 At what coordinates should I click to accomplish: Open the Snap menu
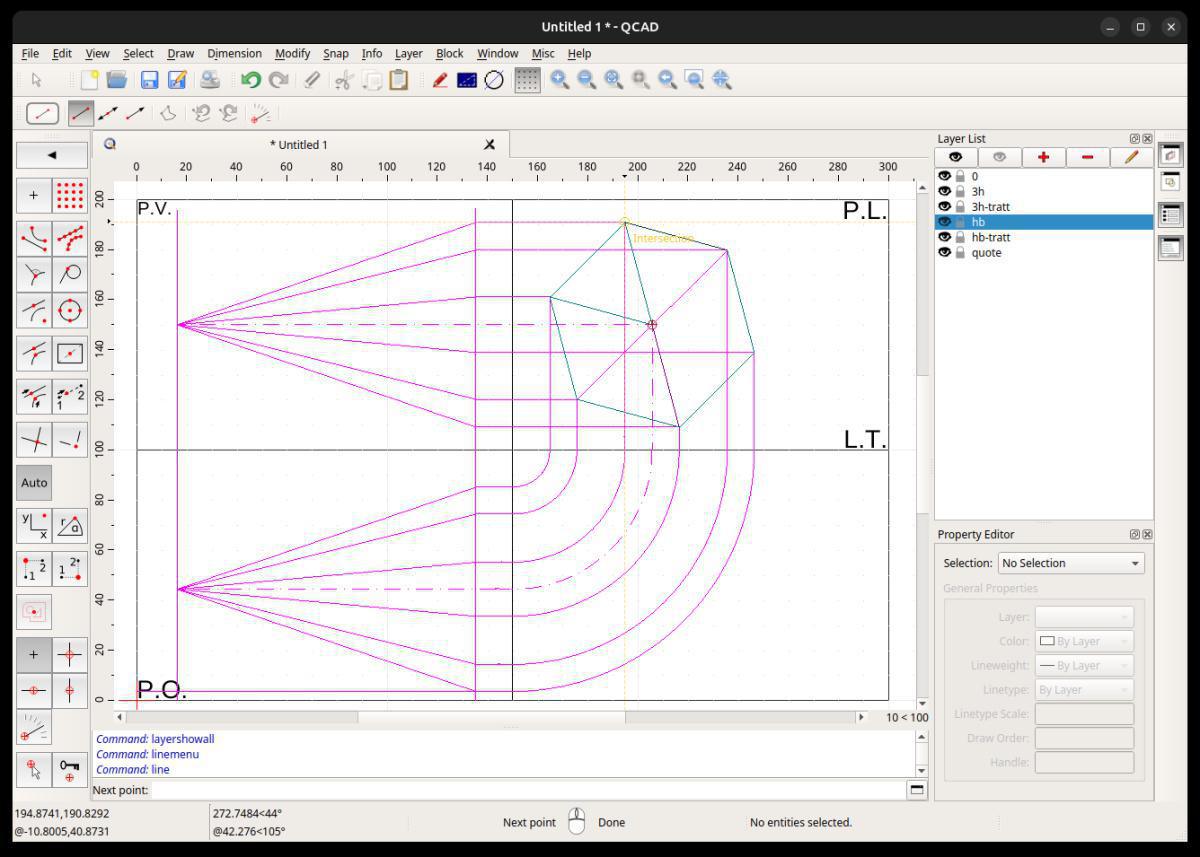click(x=335, y=53)
